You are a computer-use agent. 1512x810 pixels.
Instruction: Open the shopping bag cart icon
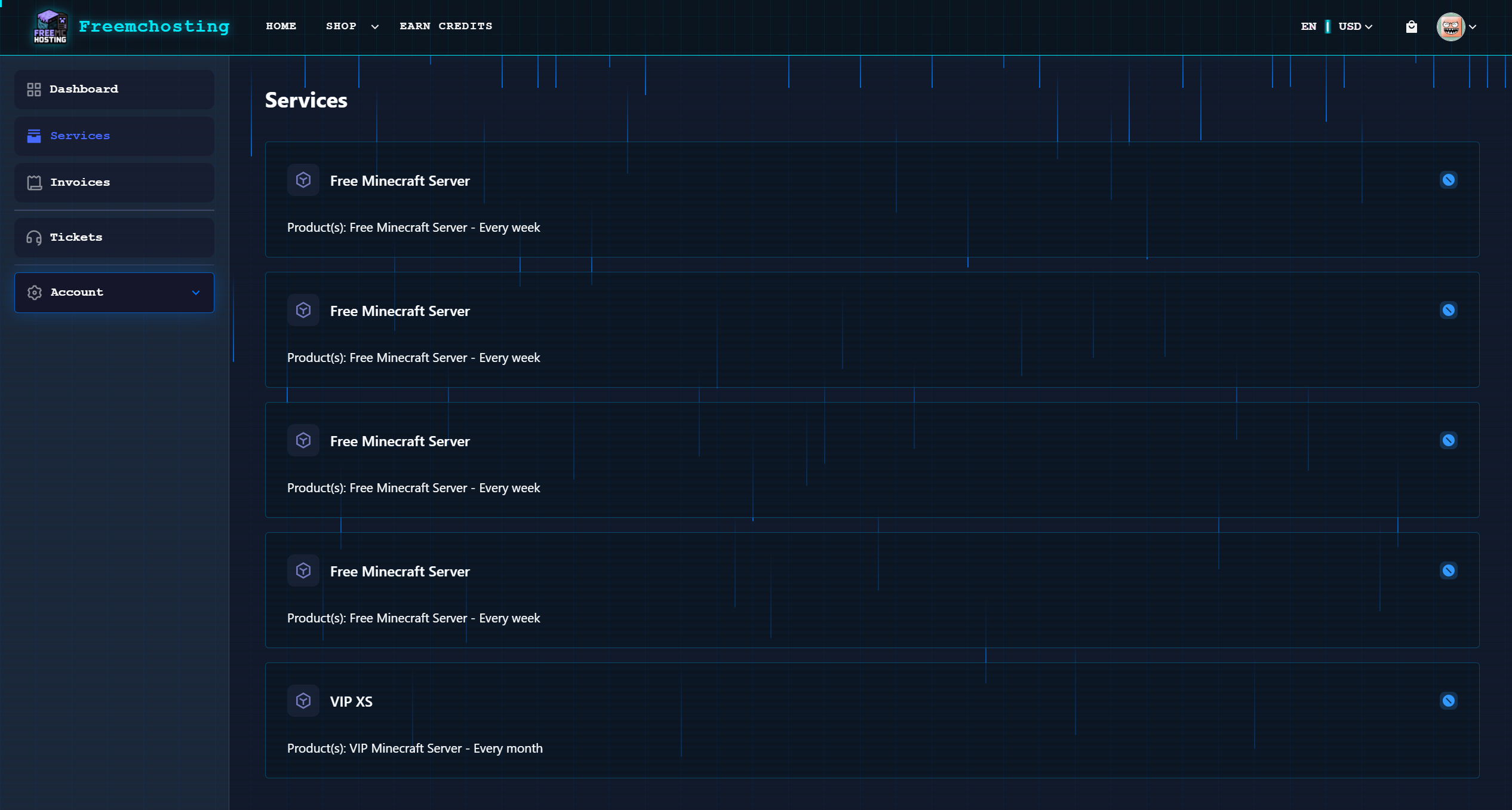(x=1411, y=26)
